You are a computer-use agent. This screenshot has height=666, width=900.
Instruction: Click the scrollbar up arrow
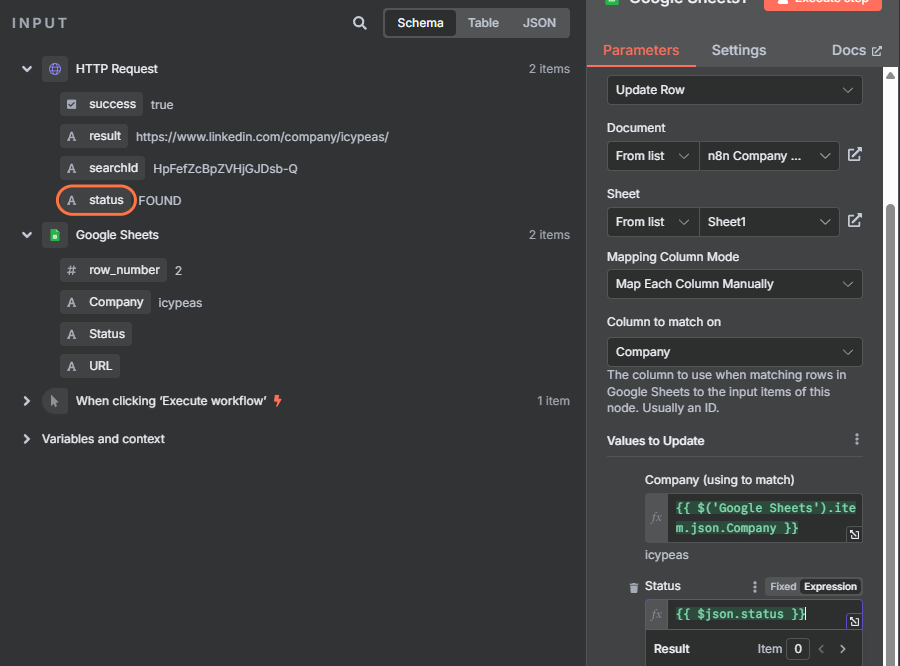pos(890,76)
